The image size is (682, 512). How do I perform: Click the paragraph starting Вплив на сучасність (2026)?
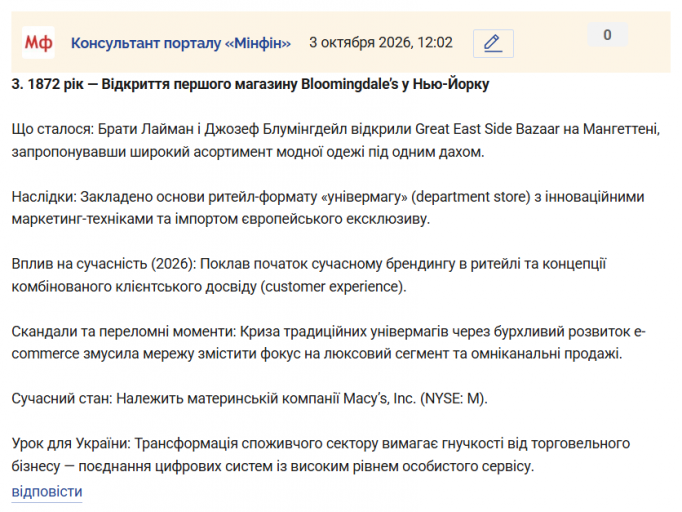click(x=309, y=275)
